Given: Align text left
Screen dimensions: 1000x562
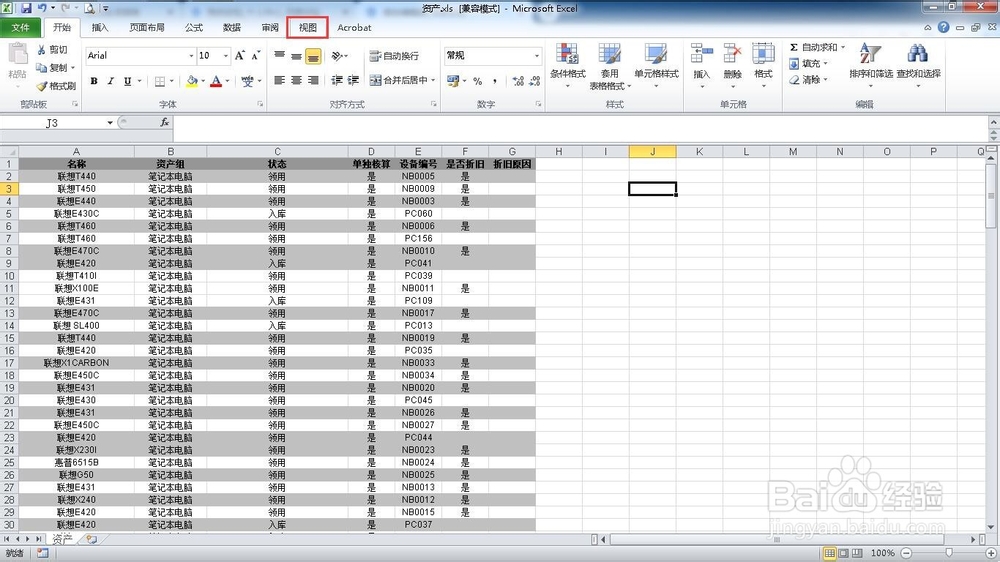Looking at the screenshot, I should click(279, 80).
